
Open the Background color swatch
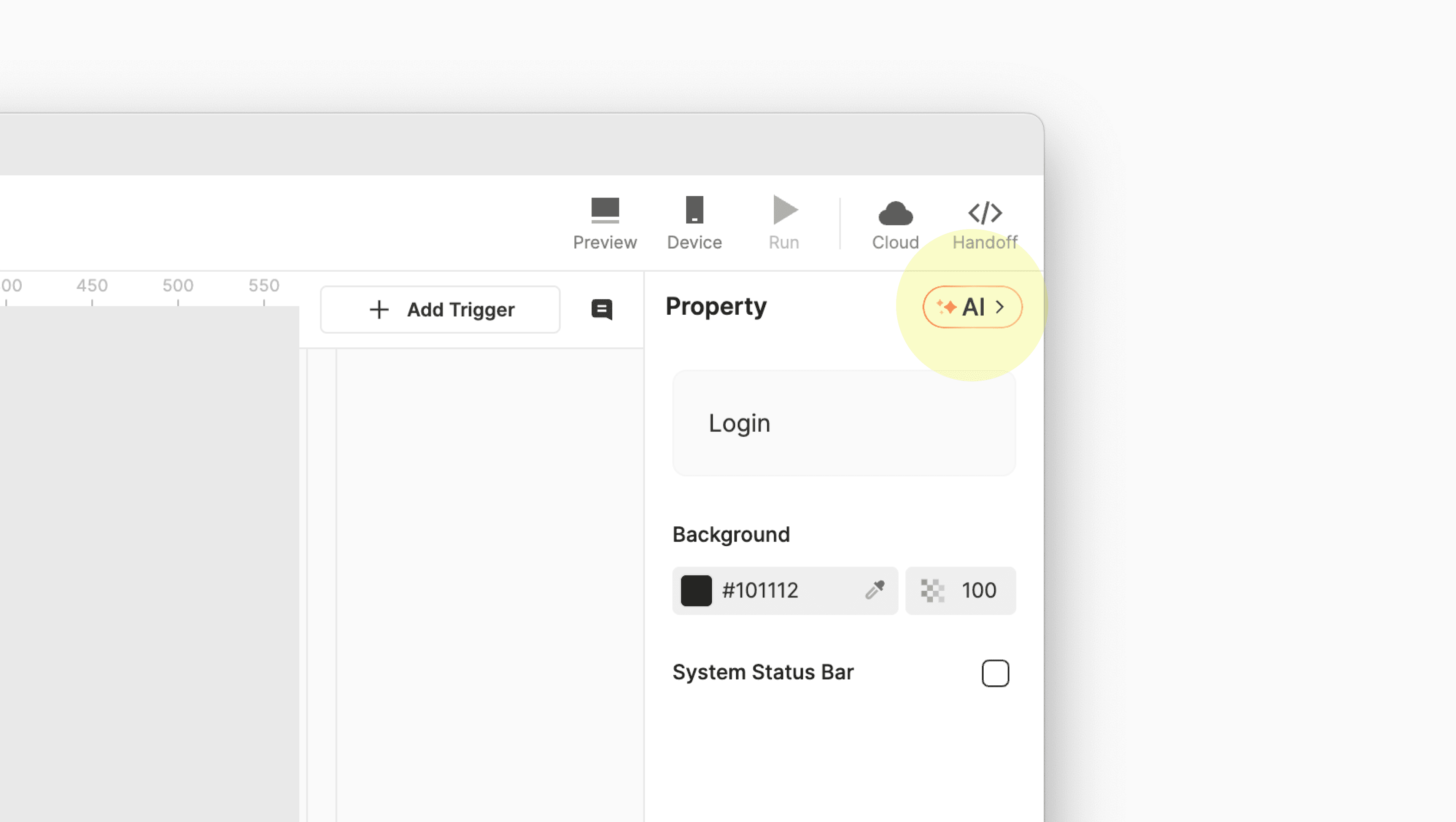[696, 591]
